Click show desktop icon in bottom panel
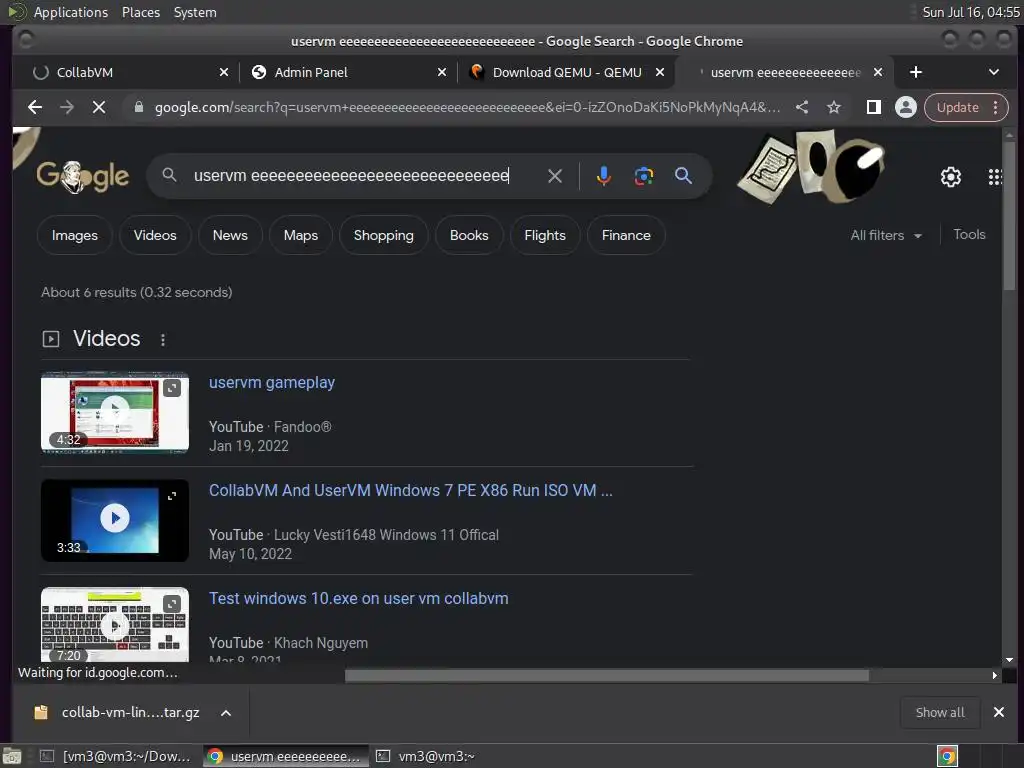The width and height of the screenshot is (1024, 768). 12,756
